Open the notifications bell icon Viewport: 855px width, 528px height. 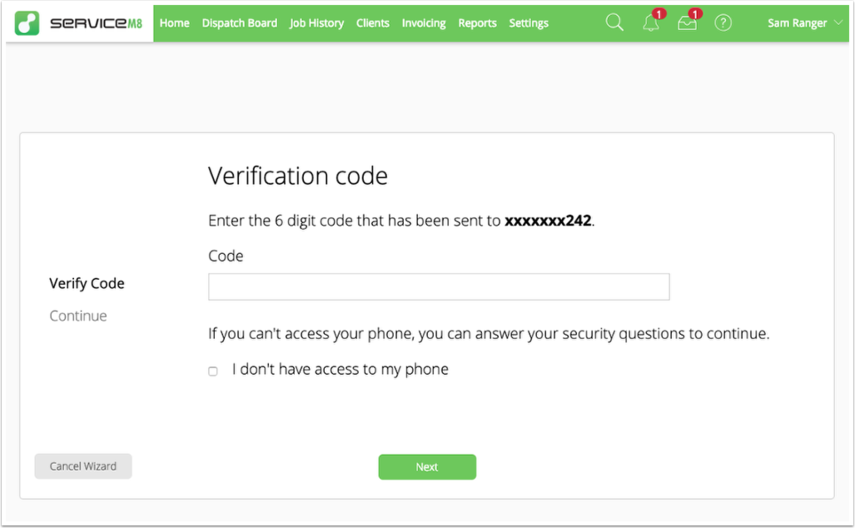[x=651, y=23]
